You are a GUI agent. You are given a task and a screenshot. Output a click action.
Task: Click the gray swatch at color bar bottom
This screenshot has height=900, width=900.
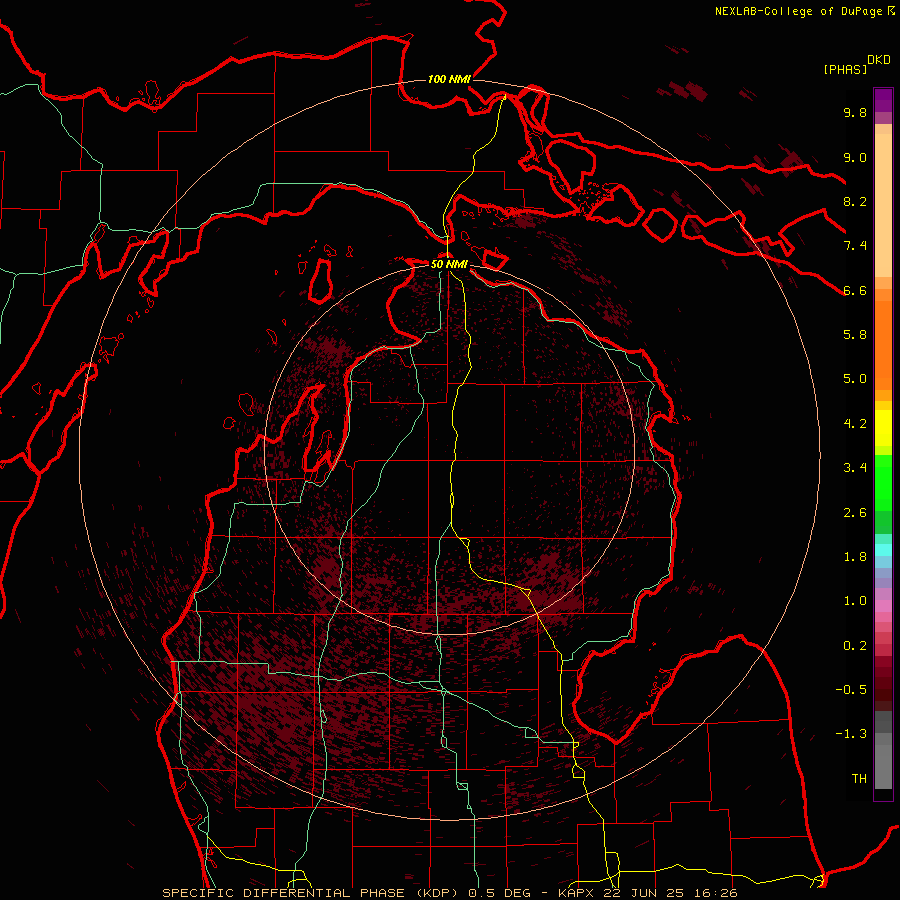(x=883, y=763)
